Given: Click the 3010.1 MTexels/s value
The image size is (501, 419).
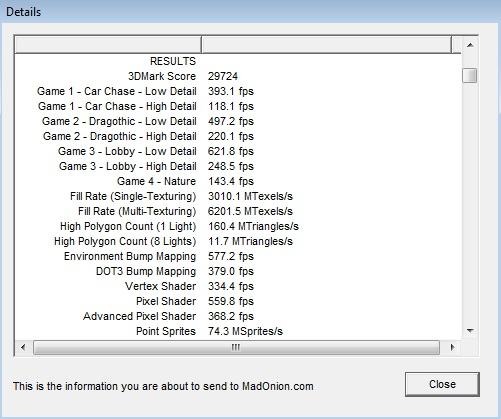Looking at the screenshot, I should tap(250, 196).
